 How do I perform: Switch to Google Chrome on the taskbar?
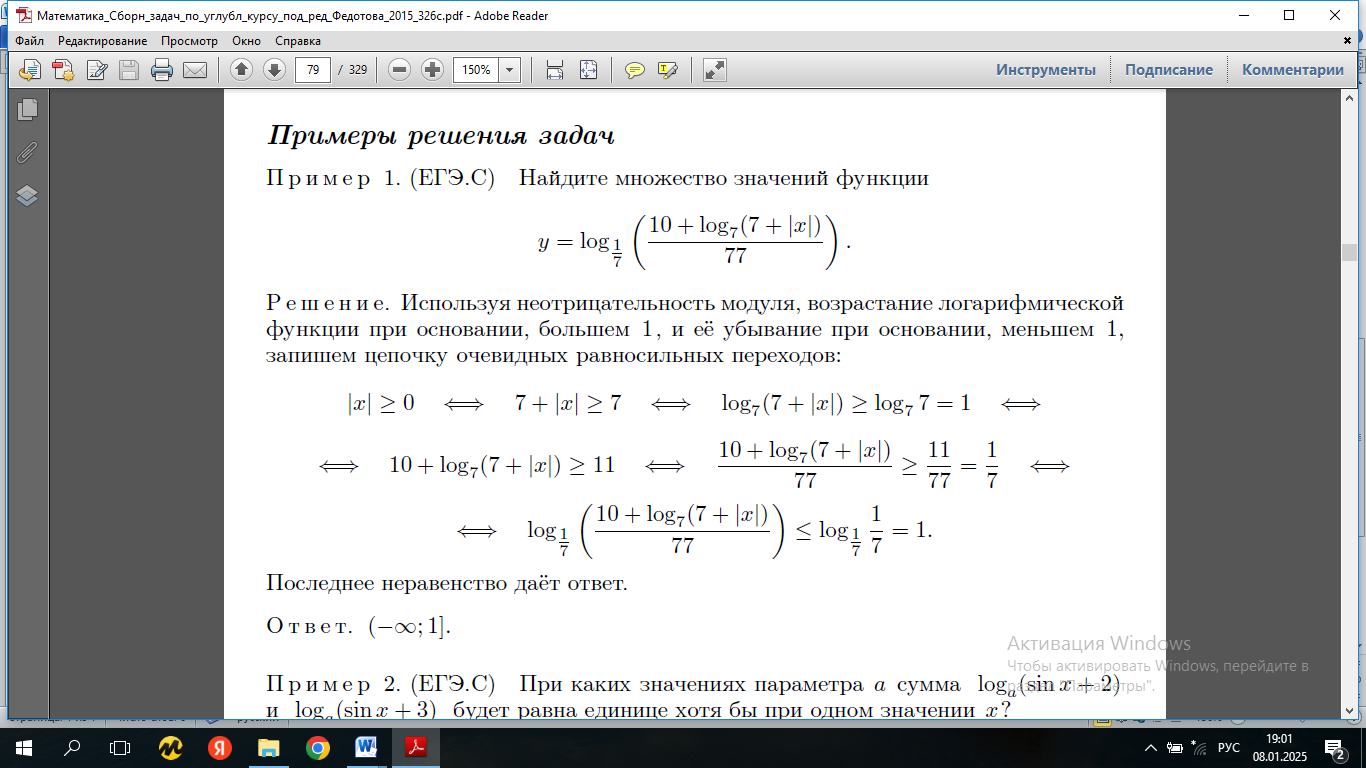(x=318, y=747)
